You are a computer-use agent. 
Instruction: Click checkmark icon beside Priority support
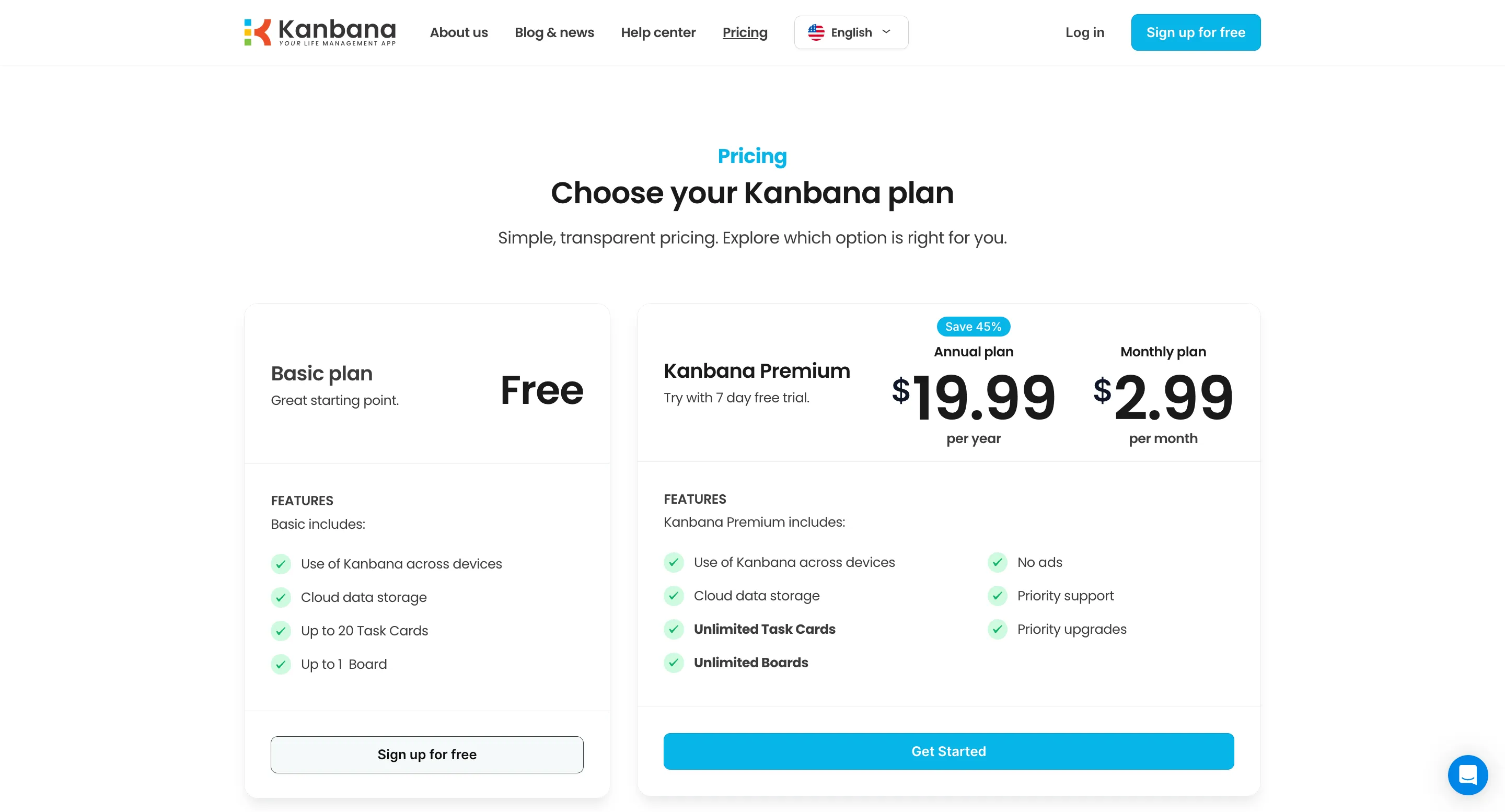[x=997, y=595]
